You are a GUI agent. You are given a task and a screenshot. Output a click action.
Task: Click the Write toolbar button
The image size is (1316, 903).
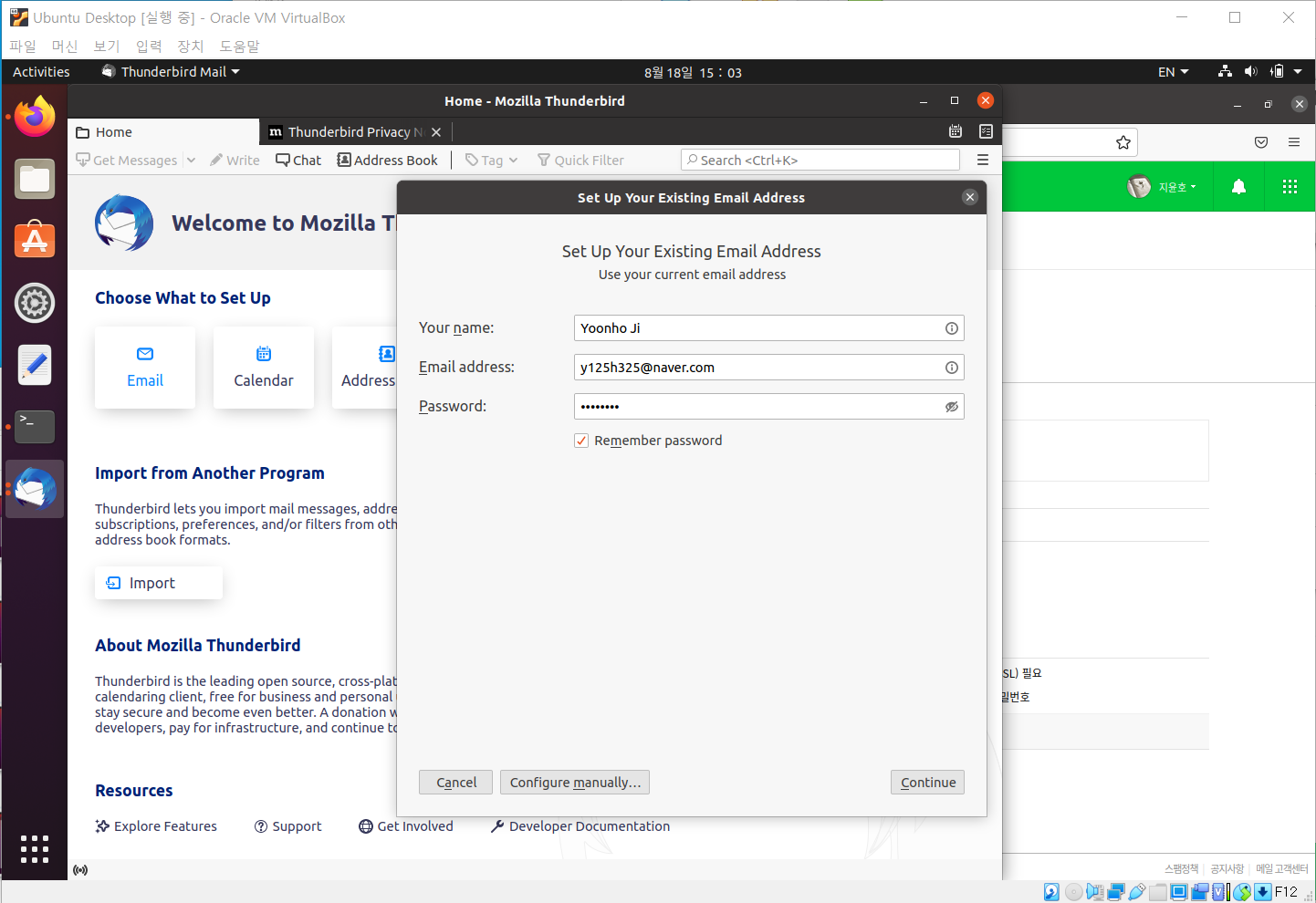tap(235, 160)
